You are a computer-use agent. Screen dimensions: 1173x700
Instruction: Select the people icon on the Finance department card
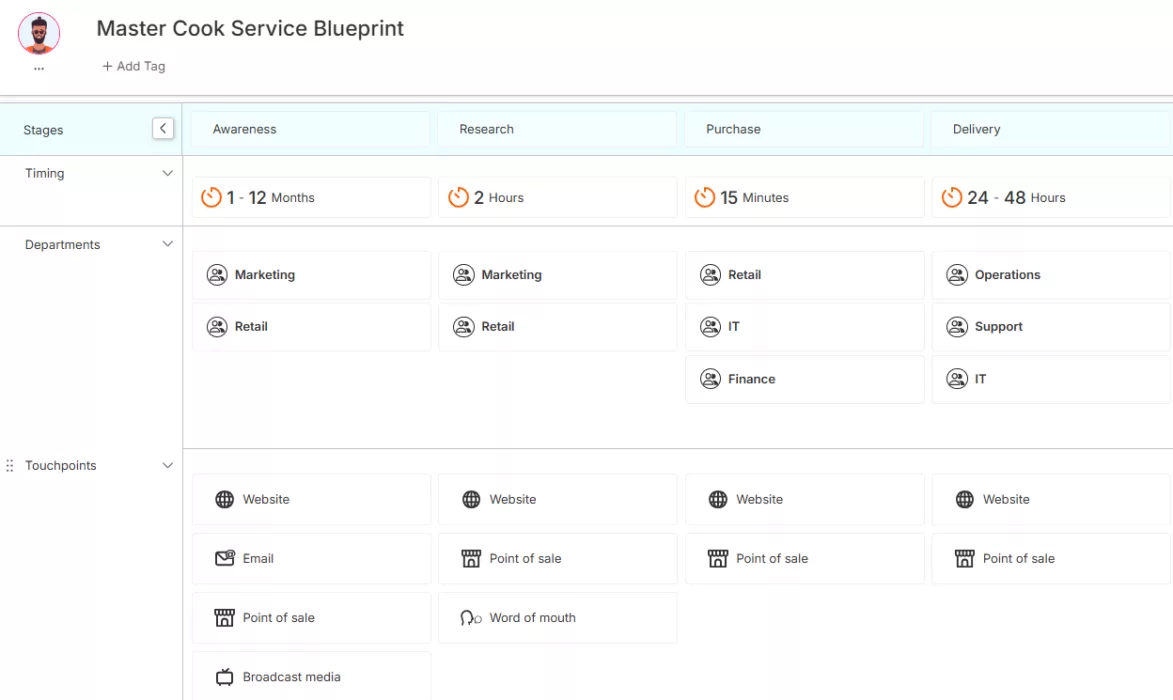(x=710, y=379)
